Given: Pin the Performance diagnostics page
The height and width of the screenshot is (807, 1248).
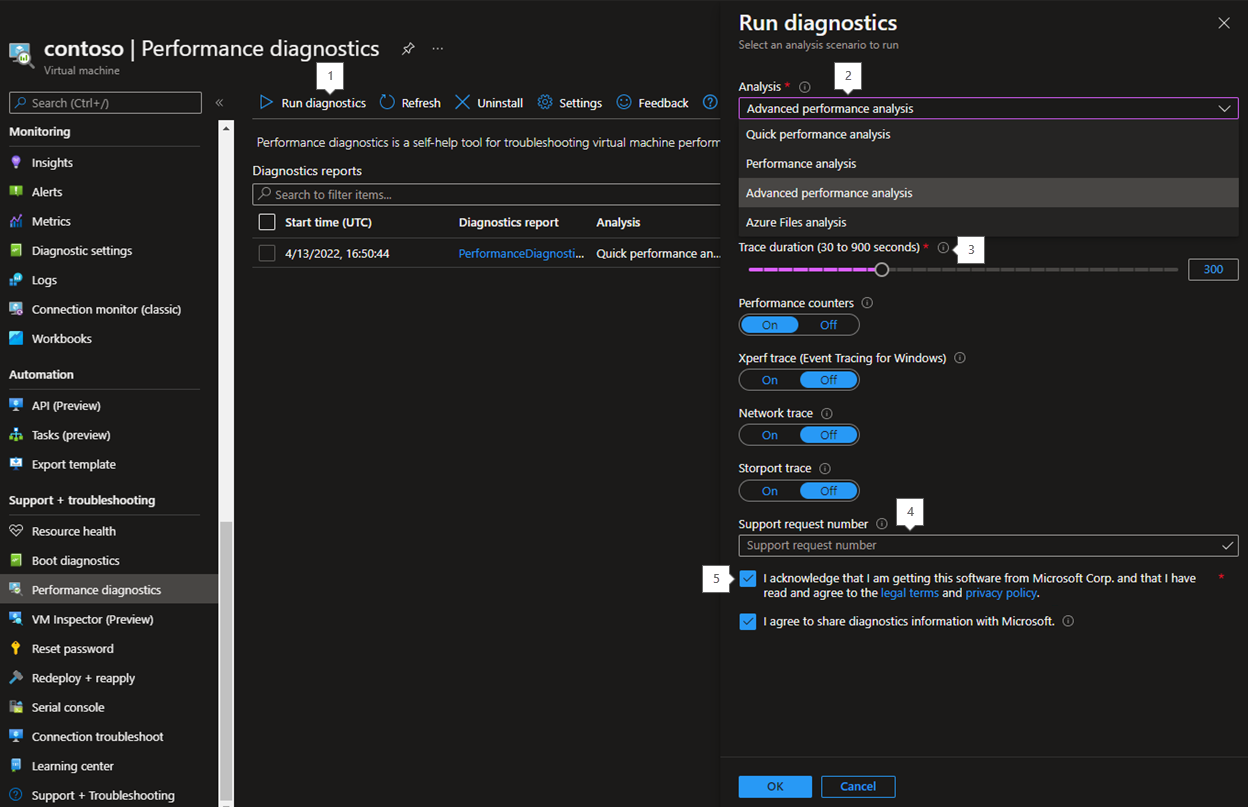Looking at the screenshot, I should pos(408,49).
